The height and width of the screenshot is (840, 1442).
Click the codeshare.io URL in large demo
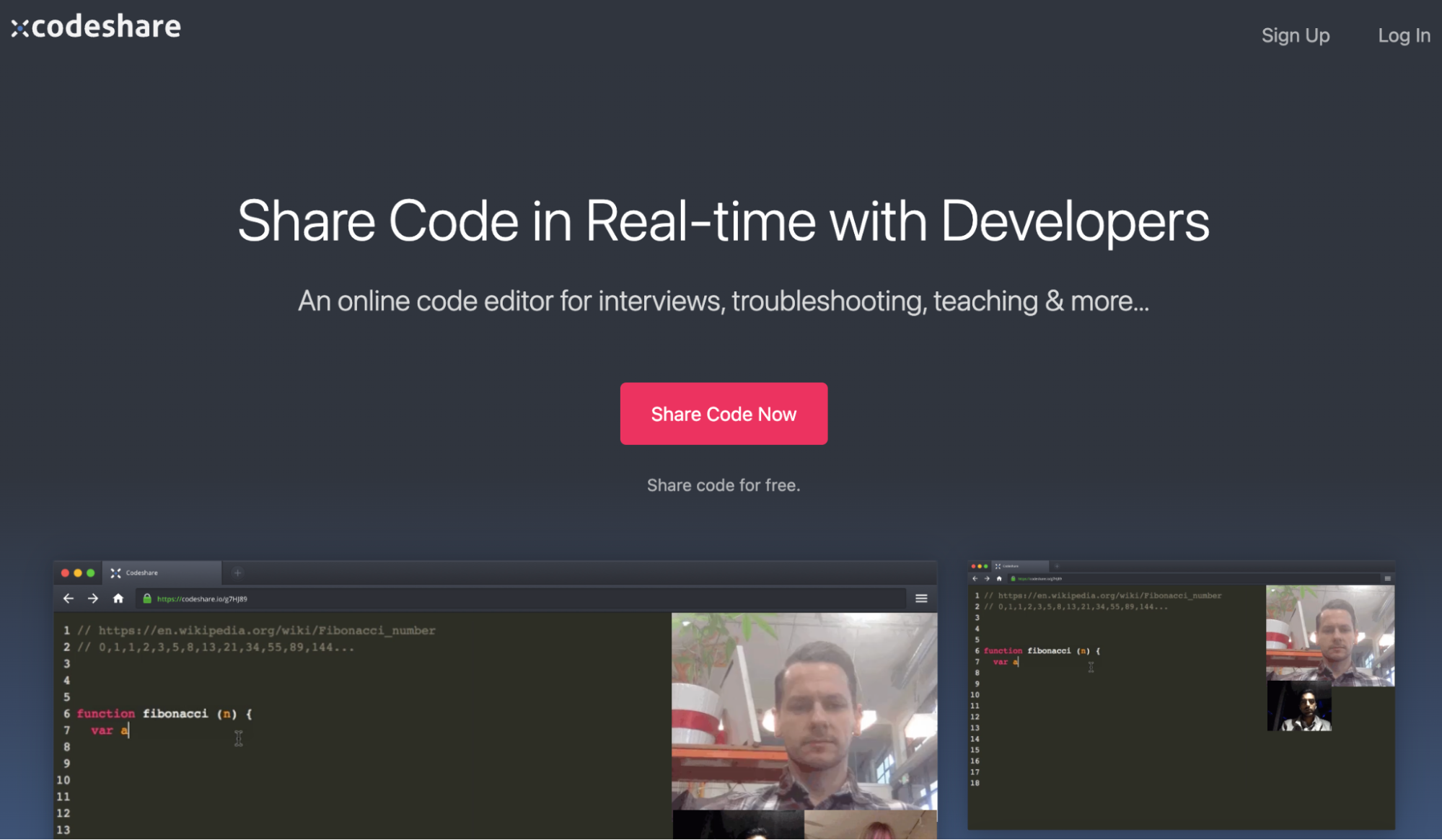[202, 598]
